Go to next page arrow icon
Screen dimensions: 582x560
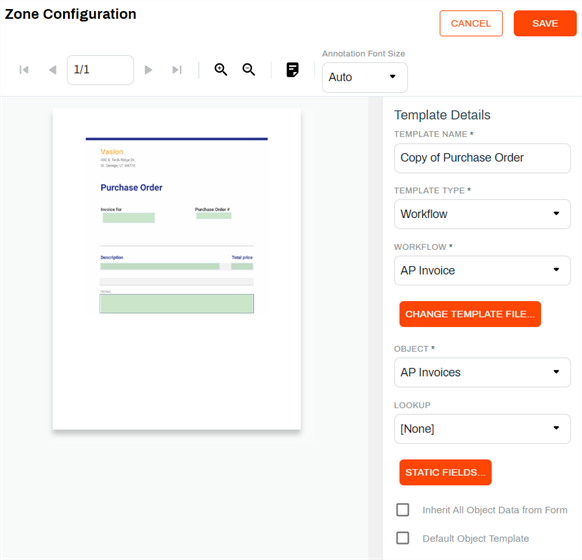[x=148, y=70]
